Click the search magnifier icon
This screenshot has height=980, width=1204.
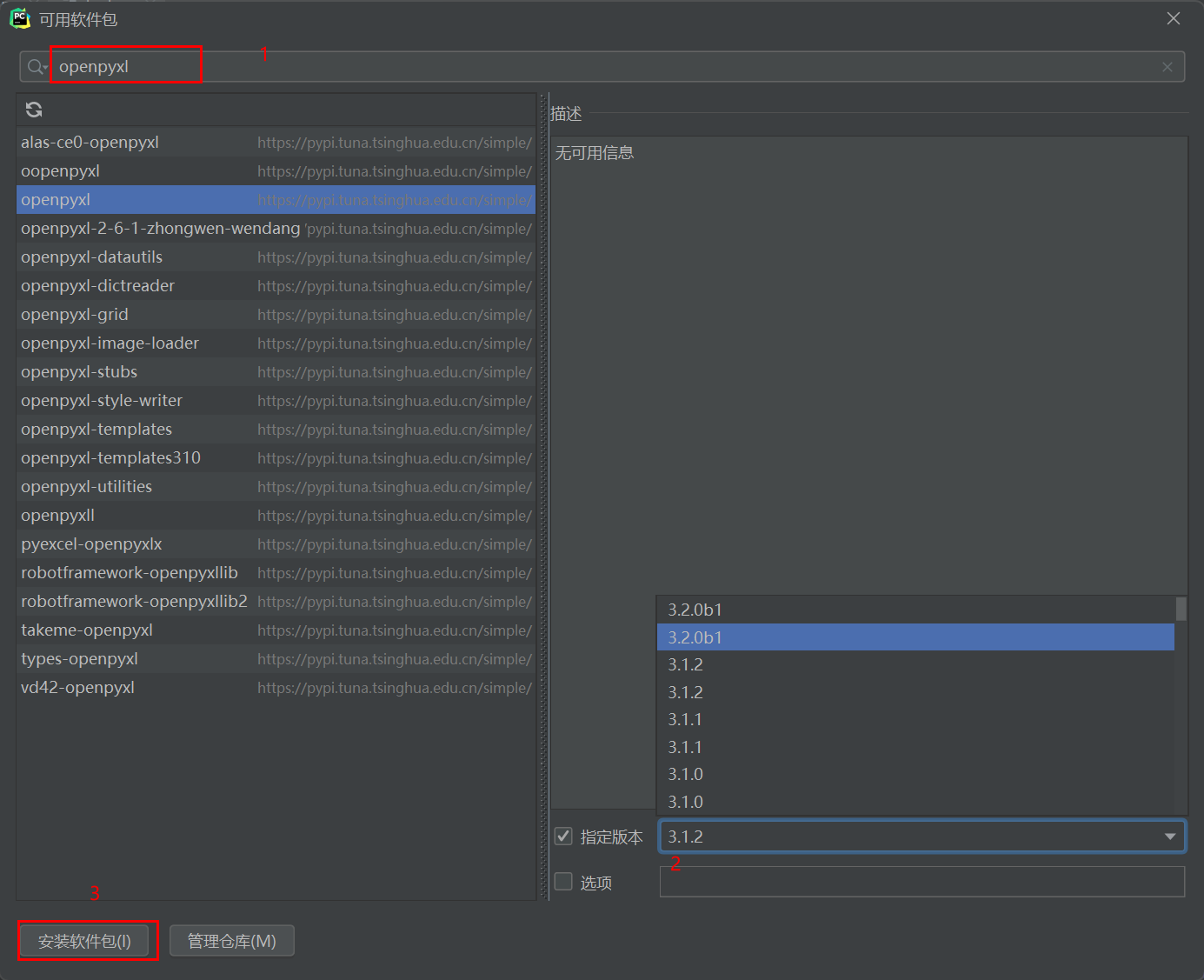pos(36,67)
